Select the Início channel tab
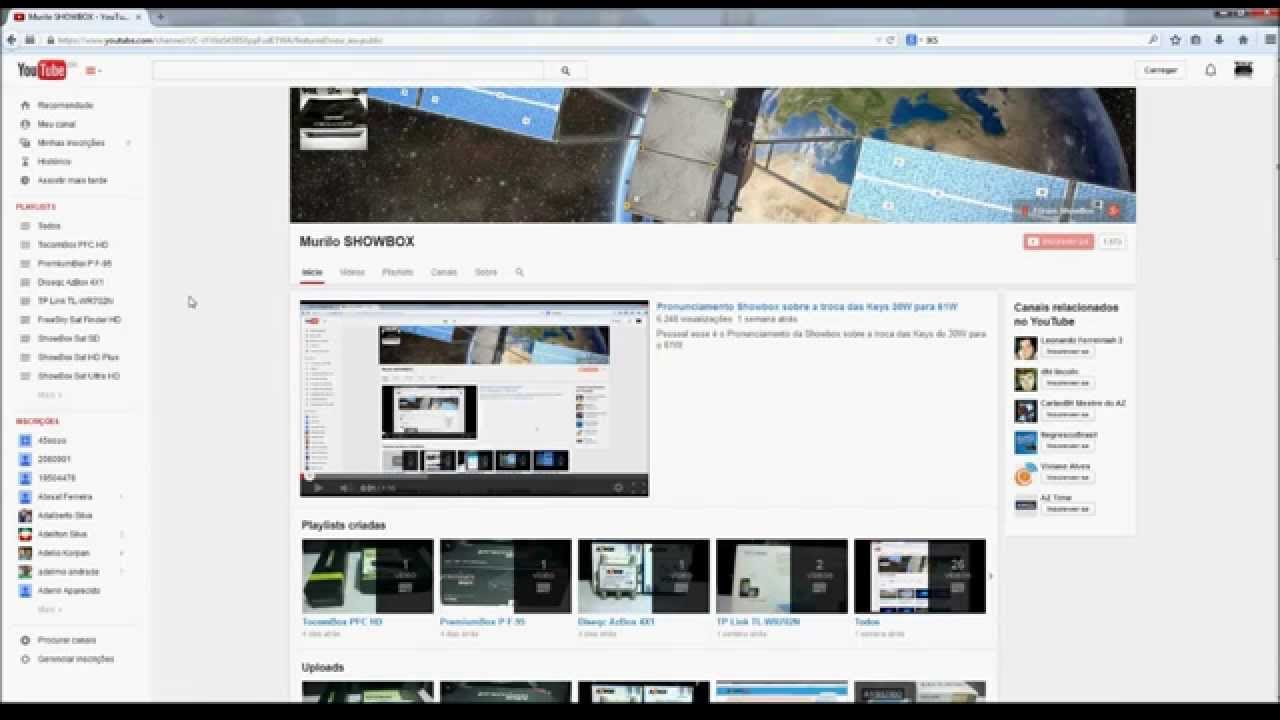1280x720 pixels. coord(312,272)
